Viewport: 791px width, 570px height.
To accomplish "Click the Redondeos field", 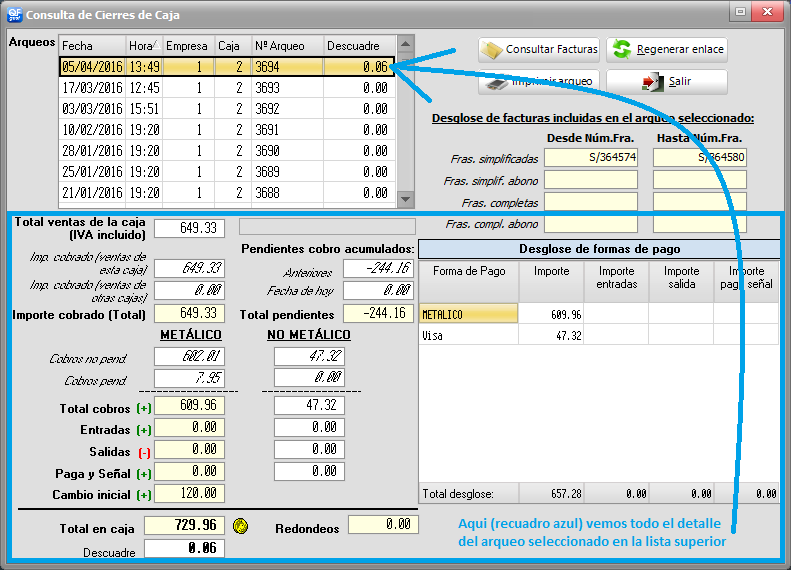I will pos(383,525).
